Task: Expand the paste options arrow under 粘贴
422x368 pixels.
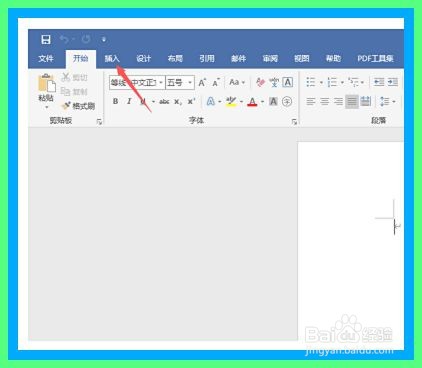Action: [47, 107]
